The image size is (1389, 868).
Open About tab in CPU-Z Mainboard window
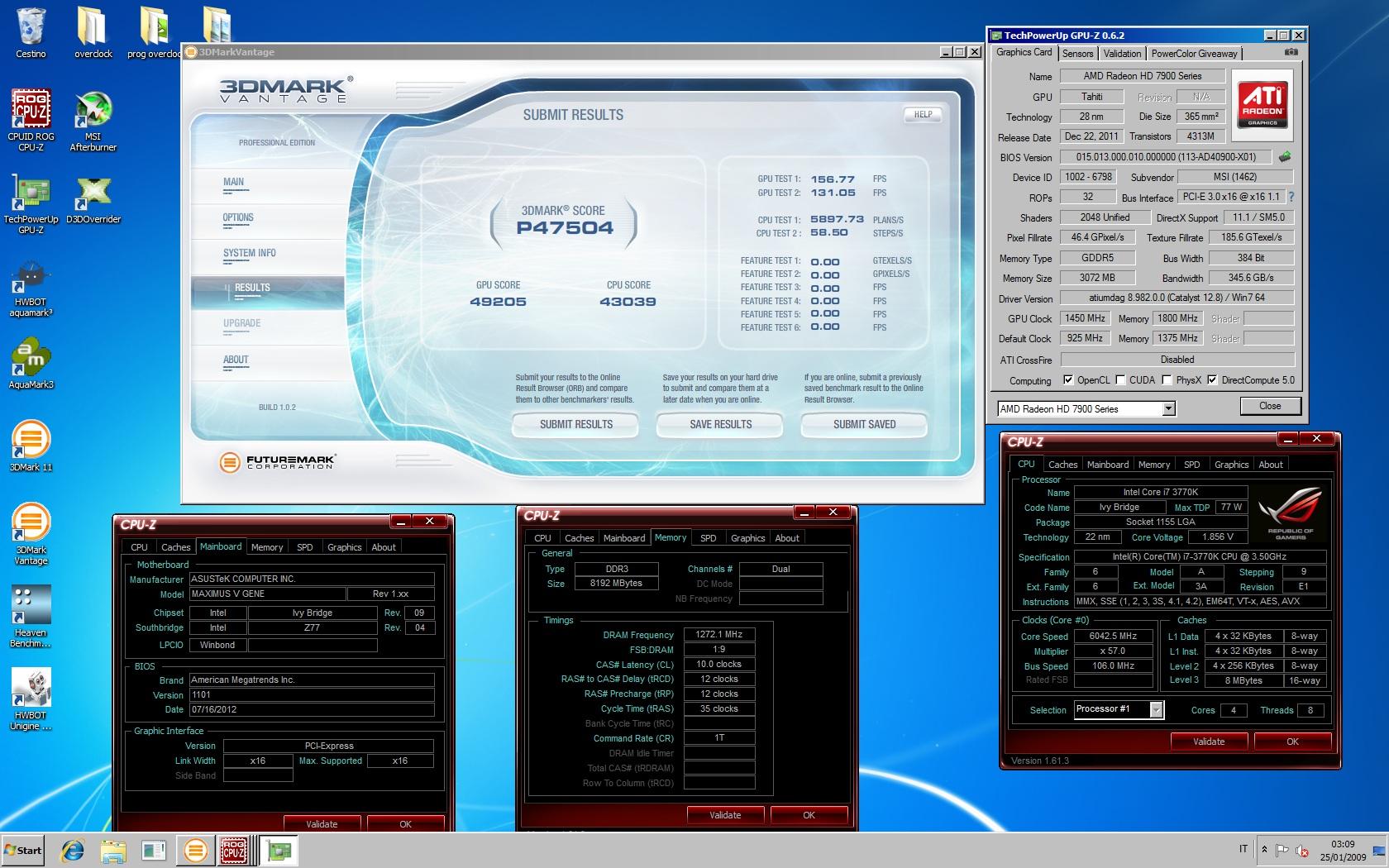coord(384,547)
